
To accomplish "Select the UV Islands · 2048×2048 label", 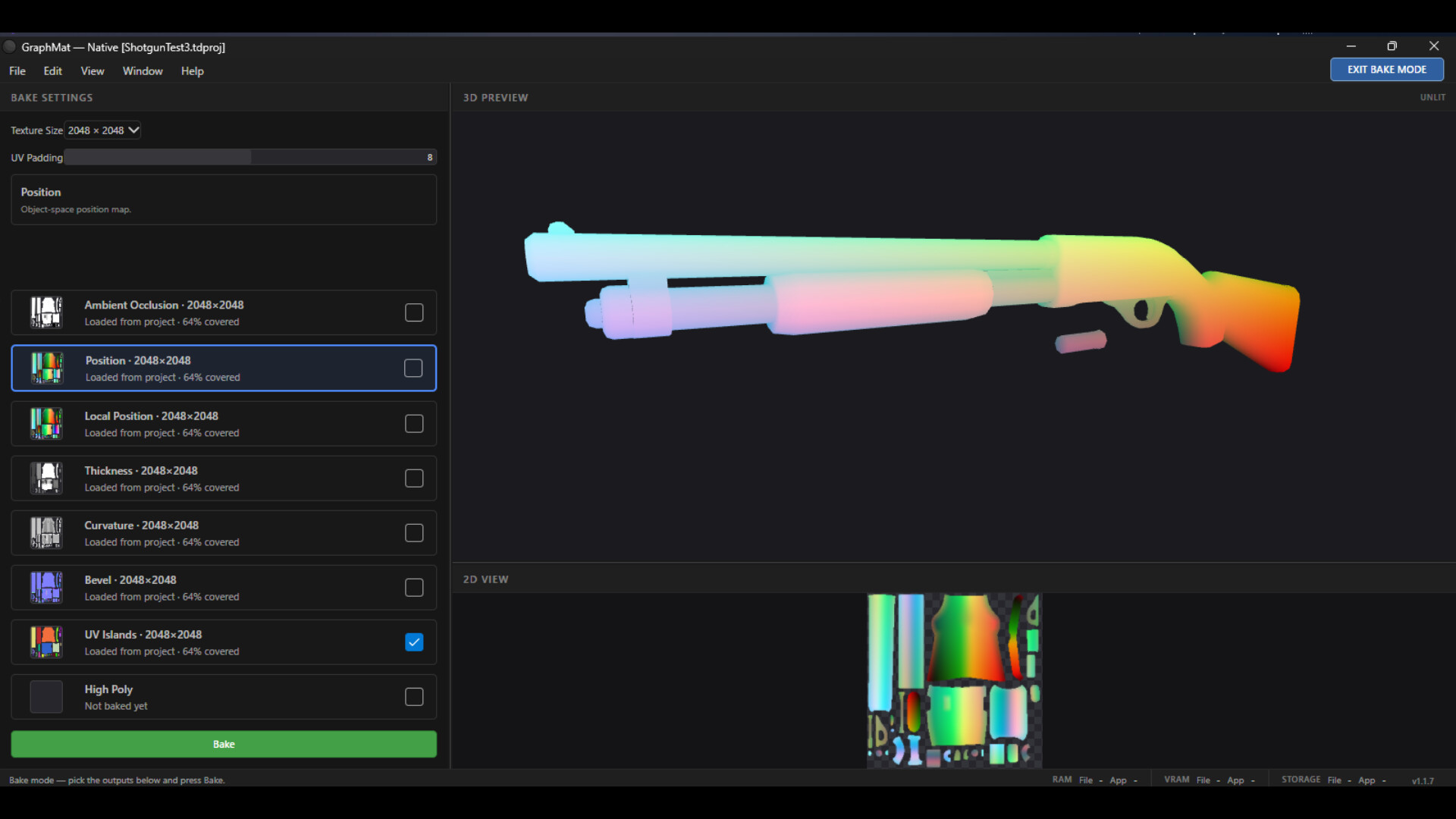I will click(x=143, y=634).
